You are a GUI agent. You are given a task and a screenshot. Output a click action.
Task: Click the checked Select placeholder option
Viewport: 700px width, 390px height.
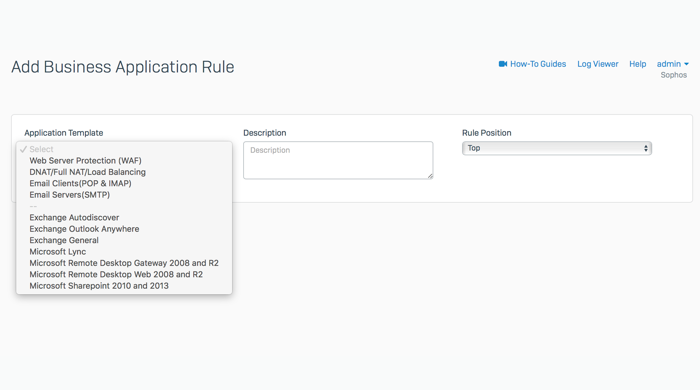[x=124, y=149]
